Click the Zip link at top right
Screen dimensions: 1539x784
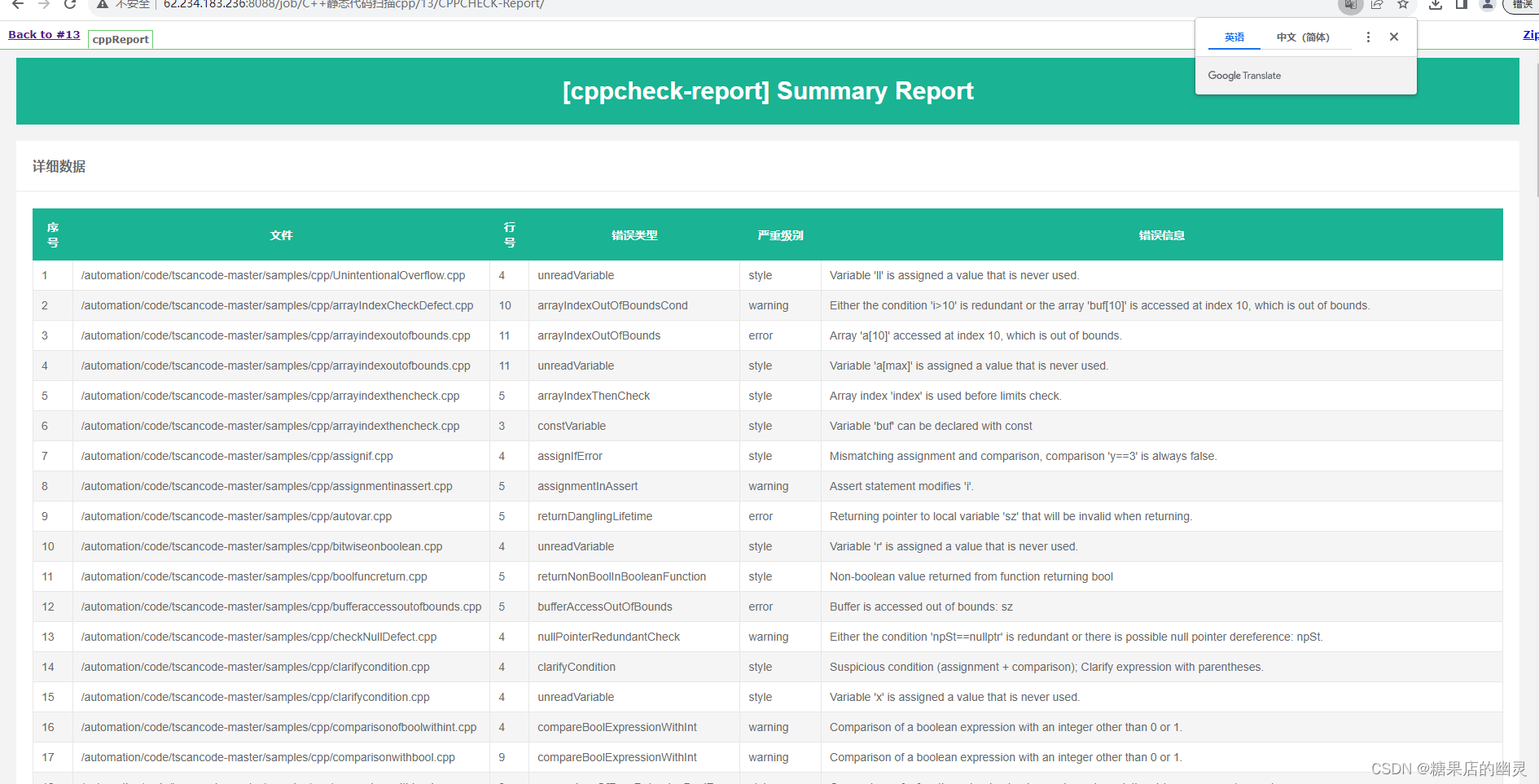click(1531, 34)
